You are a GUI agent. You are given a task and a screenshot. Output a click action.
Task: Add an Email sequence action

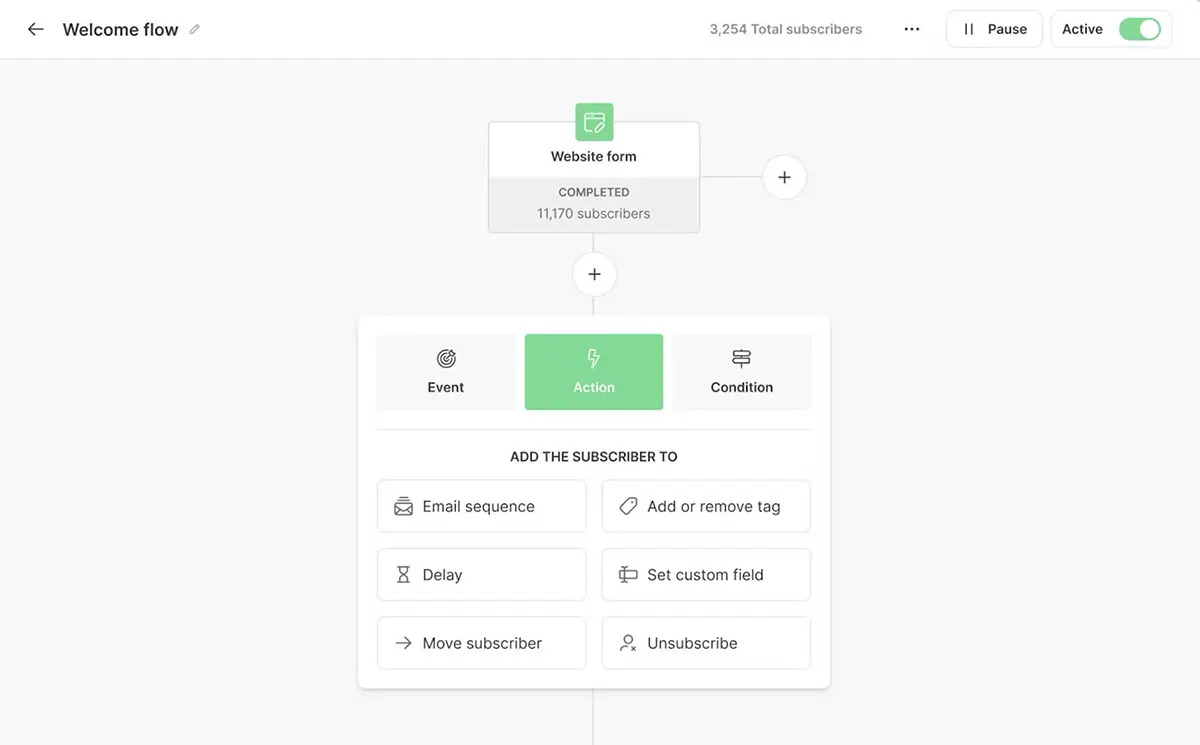click(481, 506)
